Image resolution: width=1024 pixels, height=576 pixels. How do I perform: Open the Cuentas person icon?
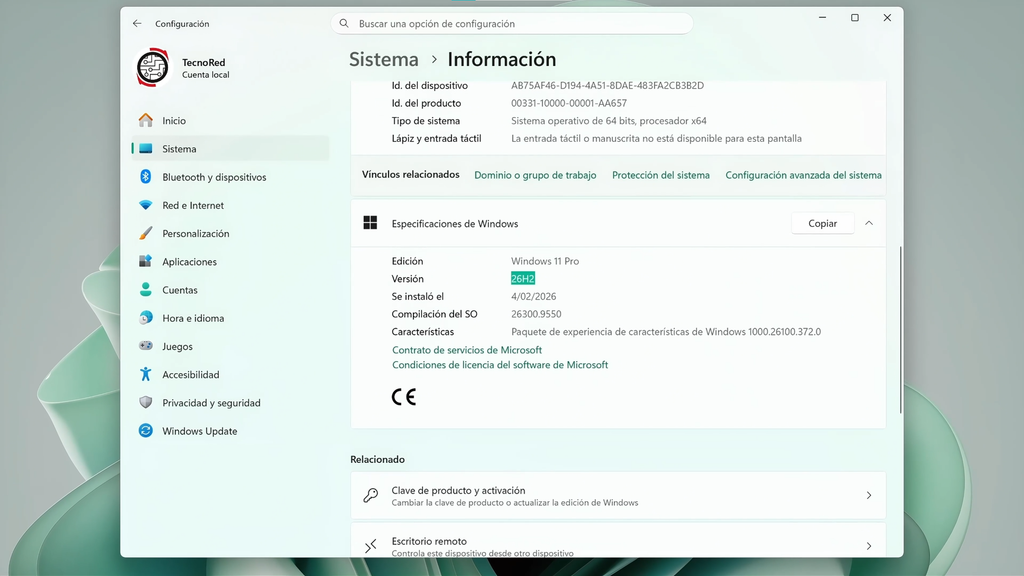(x=146, y=289)
